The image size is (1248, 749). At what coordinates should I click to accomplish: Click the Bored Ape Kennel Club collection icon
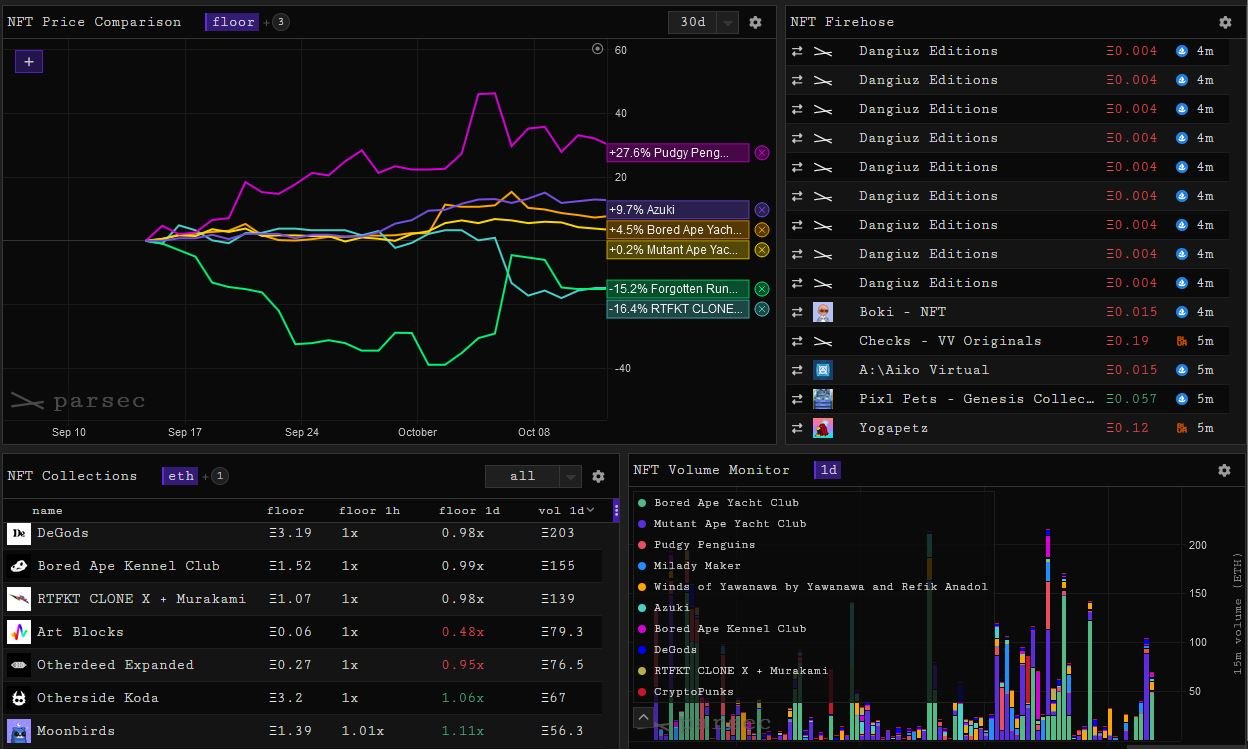coord(19,566)
